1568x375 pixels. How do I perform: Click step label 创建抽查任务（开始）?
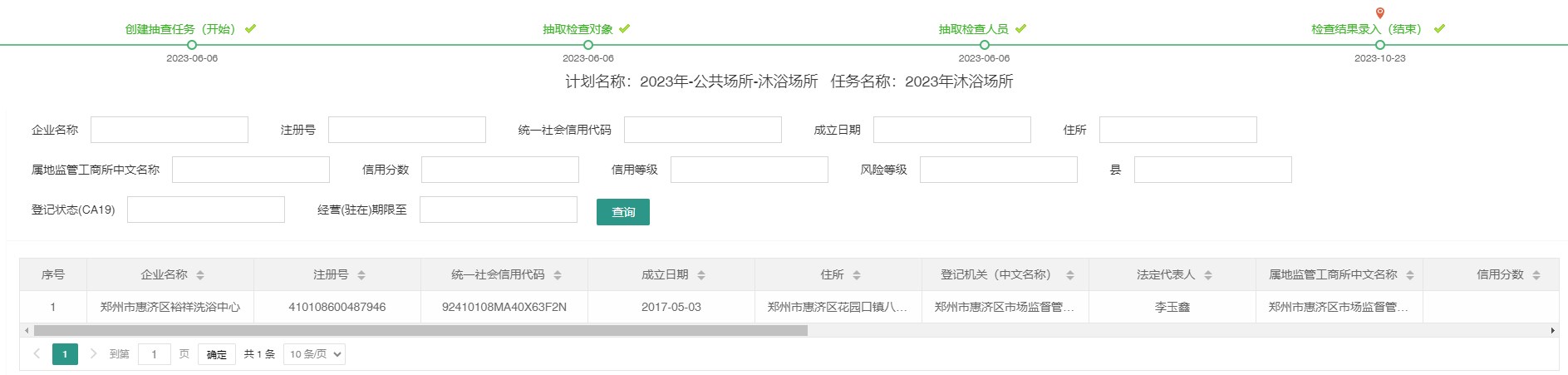point(183,29)
